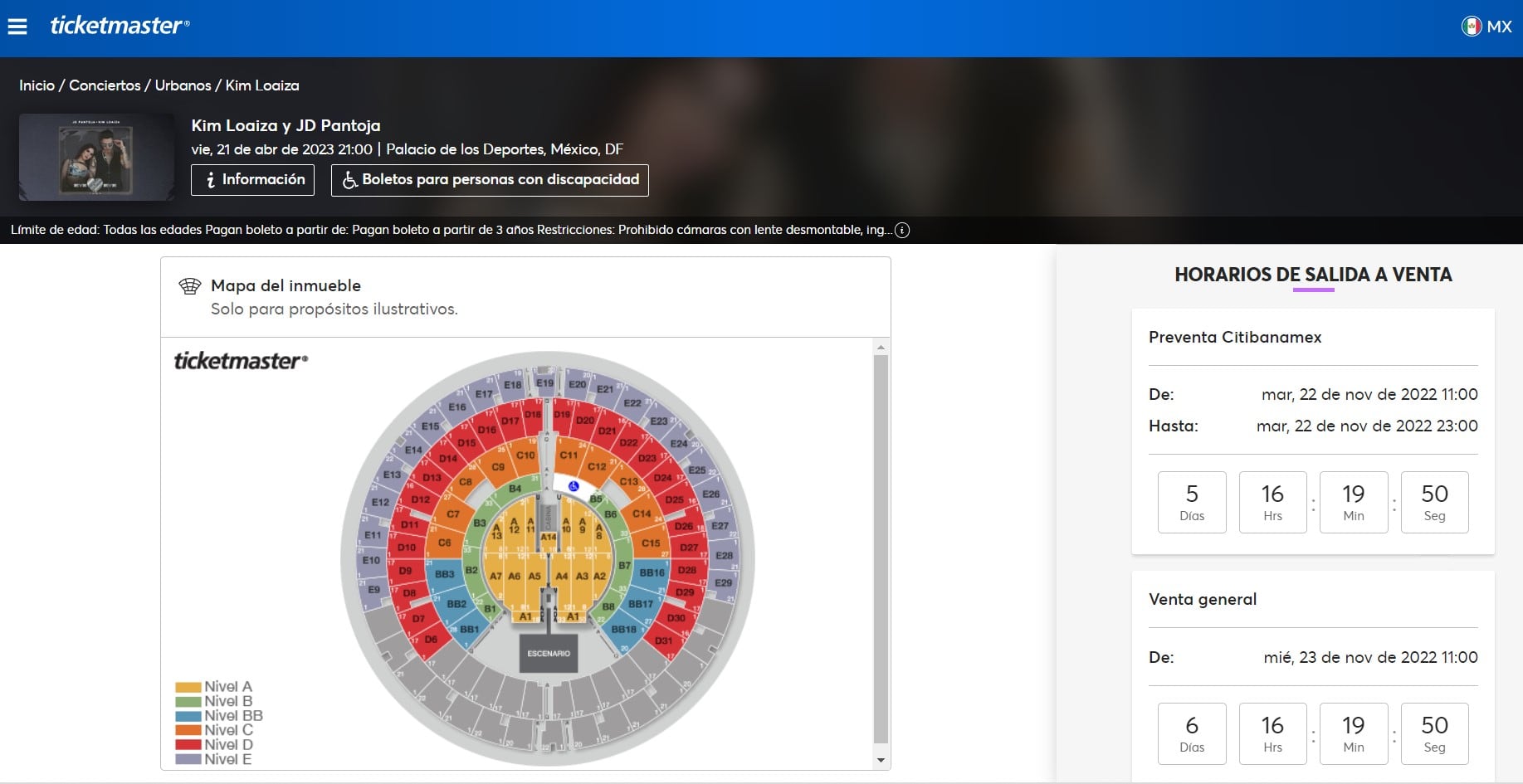This screenshot has height=784, width=1523.
Task: Select section E19 on the seat map
Action: click(544, 383)
